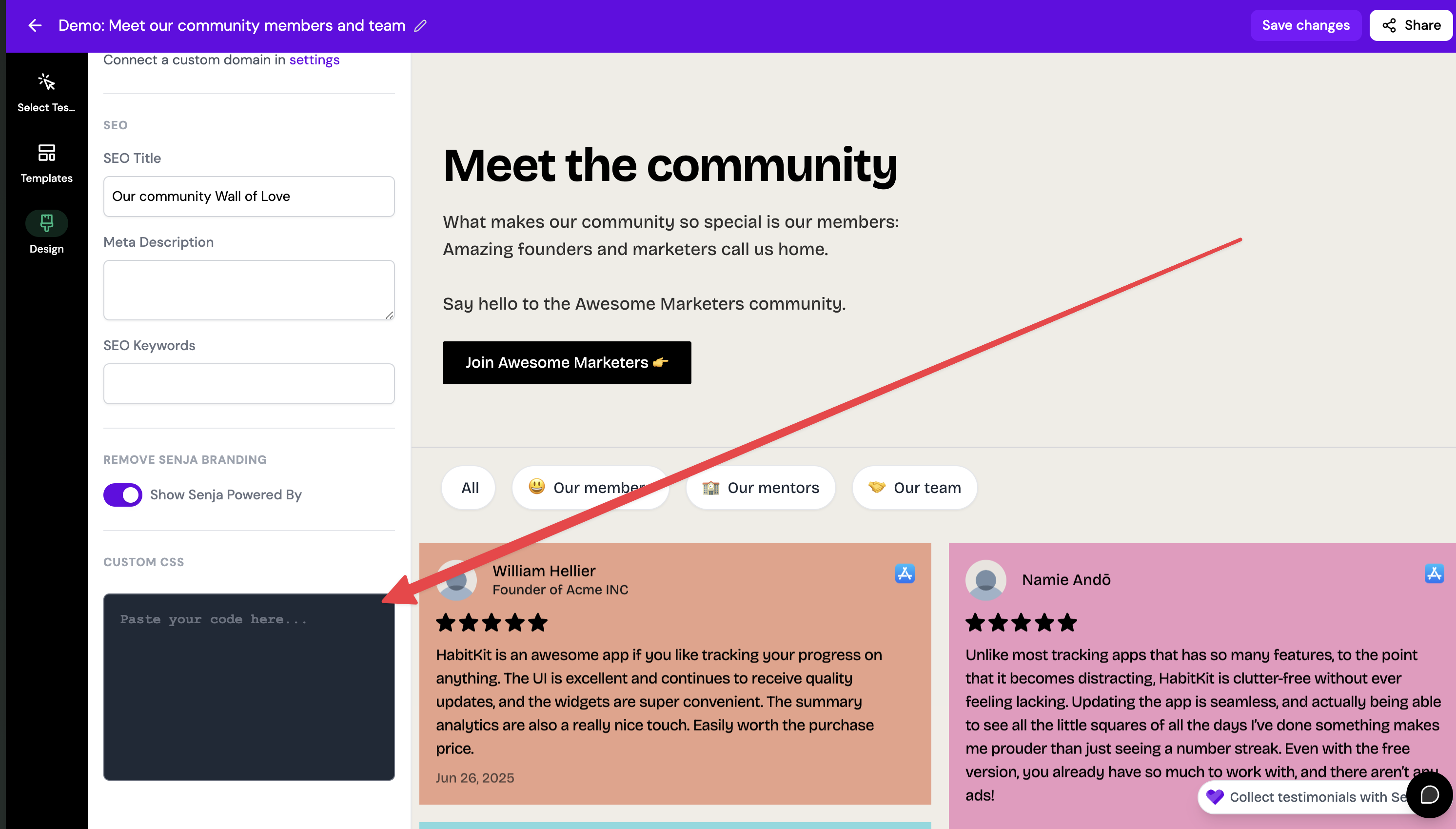
Task: Focus the Meta Description text area
Action: coord(249,290)
